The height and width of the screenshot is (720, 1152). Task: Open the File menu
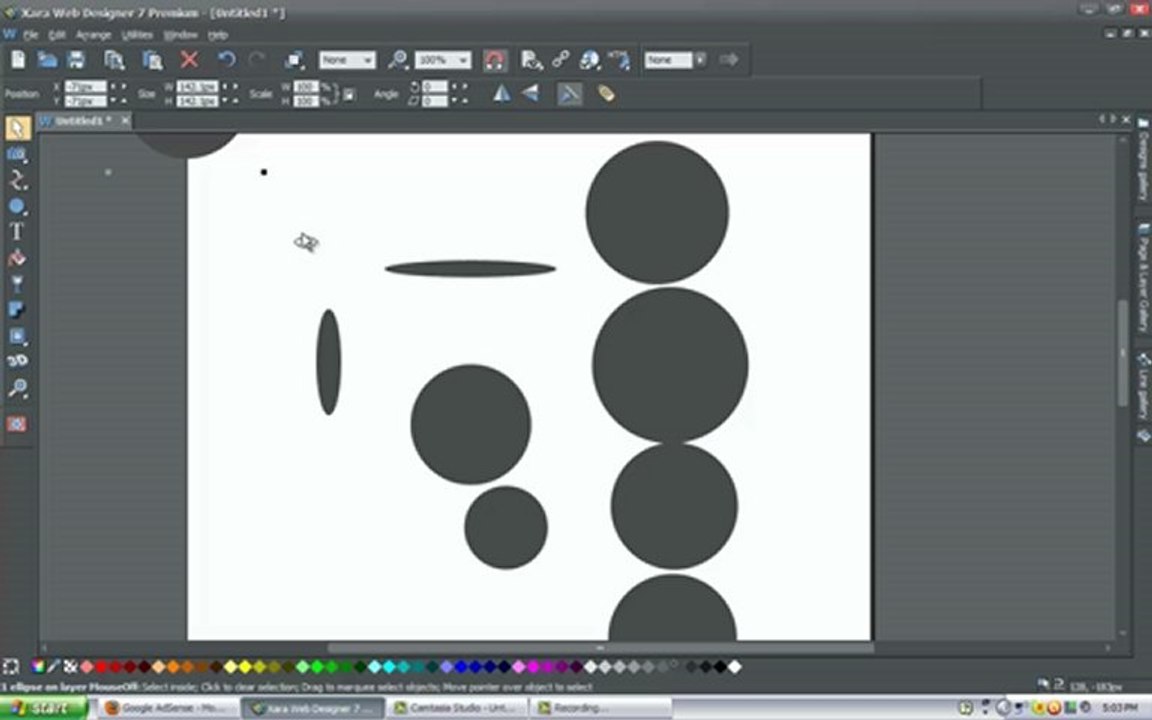[x=30, y=35]
